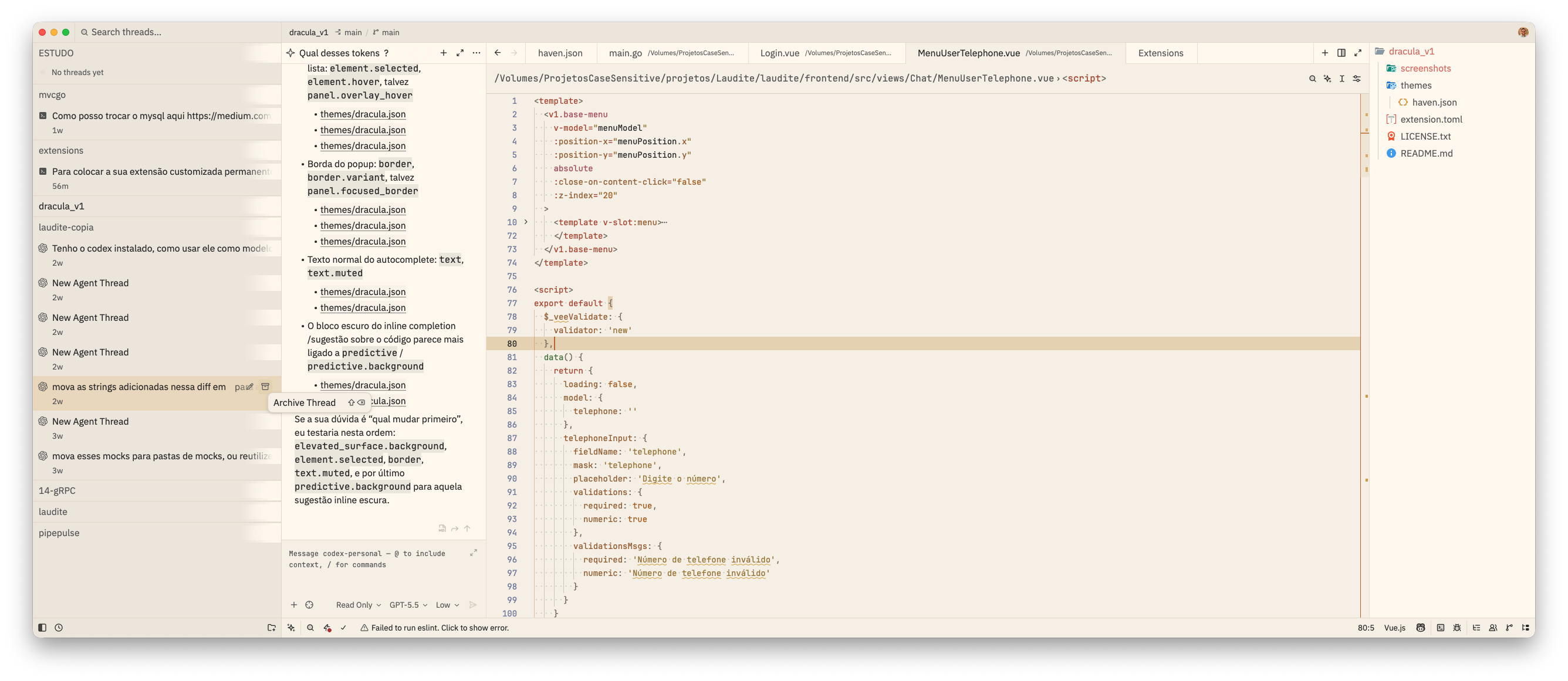Open the debugger bug icon in status bar
The image size is (1568, 681).
(1457, 628)
